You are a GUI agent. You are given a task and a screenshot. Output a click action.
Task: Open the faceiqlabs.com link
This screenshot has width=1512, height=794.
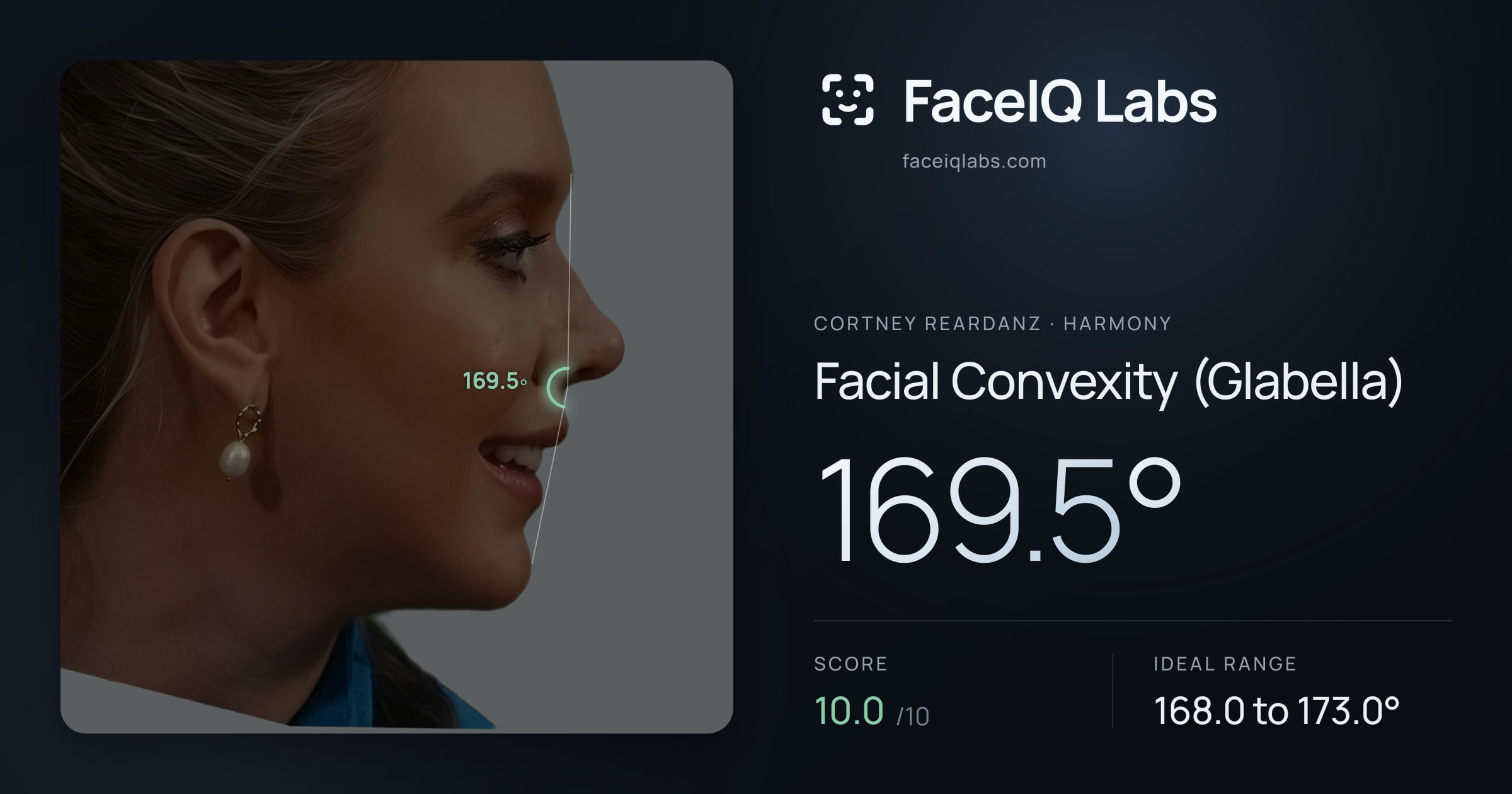(x=974, y=161)
